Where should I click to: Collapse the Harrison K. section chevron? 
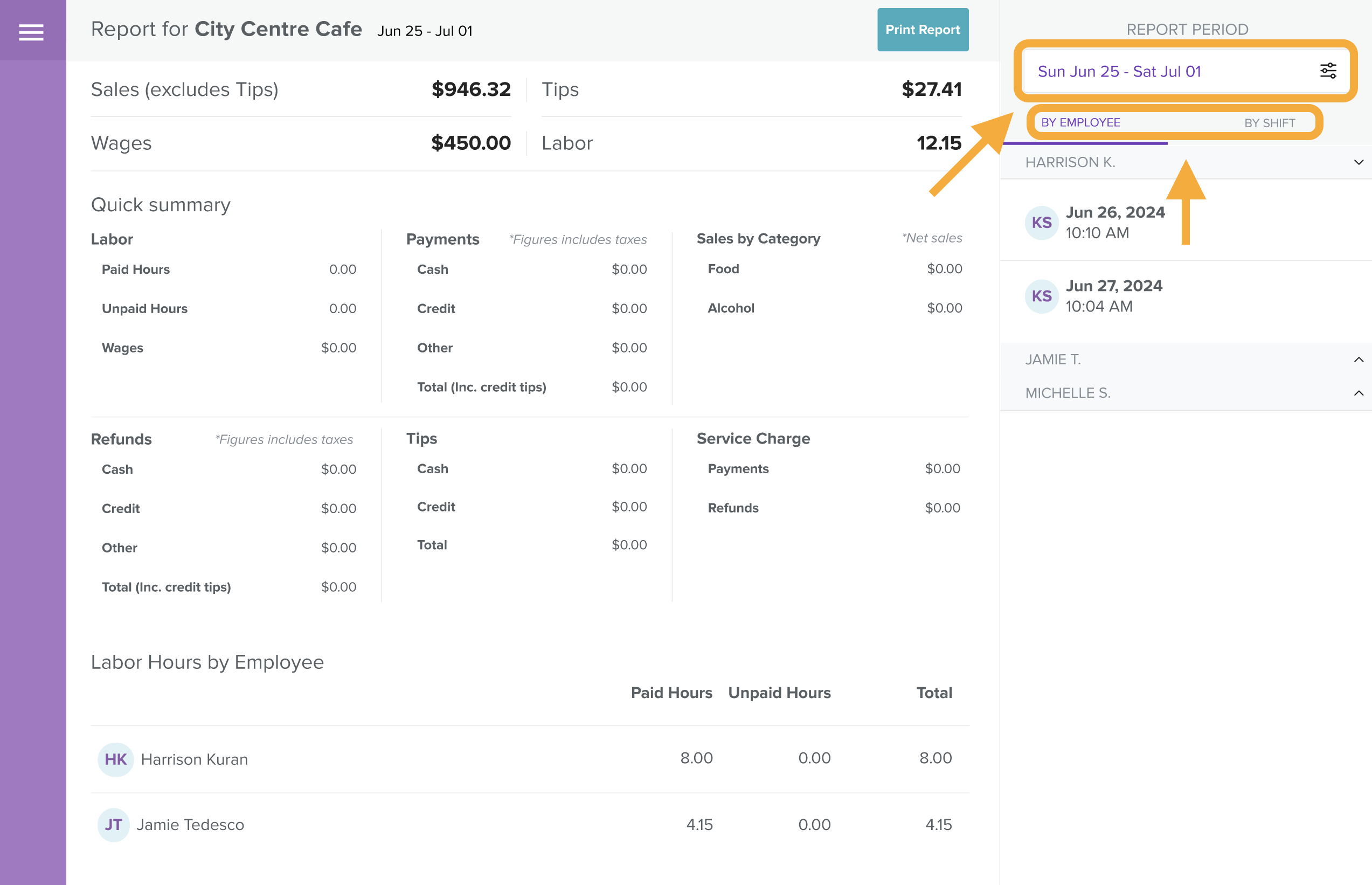coord(1358,163)
